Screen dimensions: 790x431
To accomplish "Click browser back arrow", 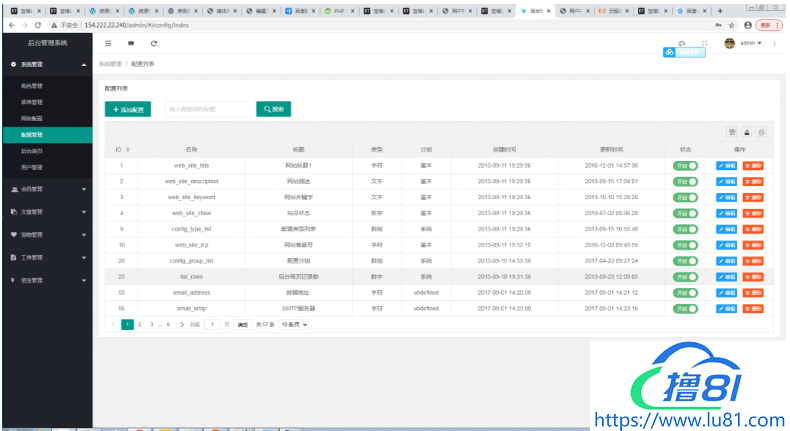I will click(9, 24).
